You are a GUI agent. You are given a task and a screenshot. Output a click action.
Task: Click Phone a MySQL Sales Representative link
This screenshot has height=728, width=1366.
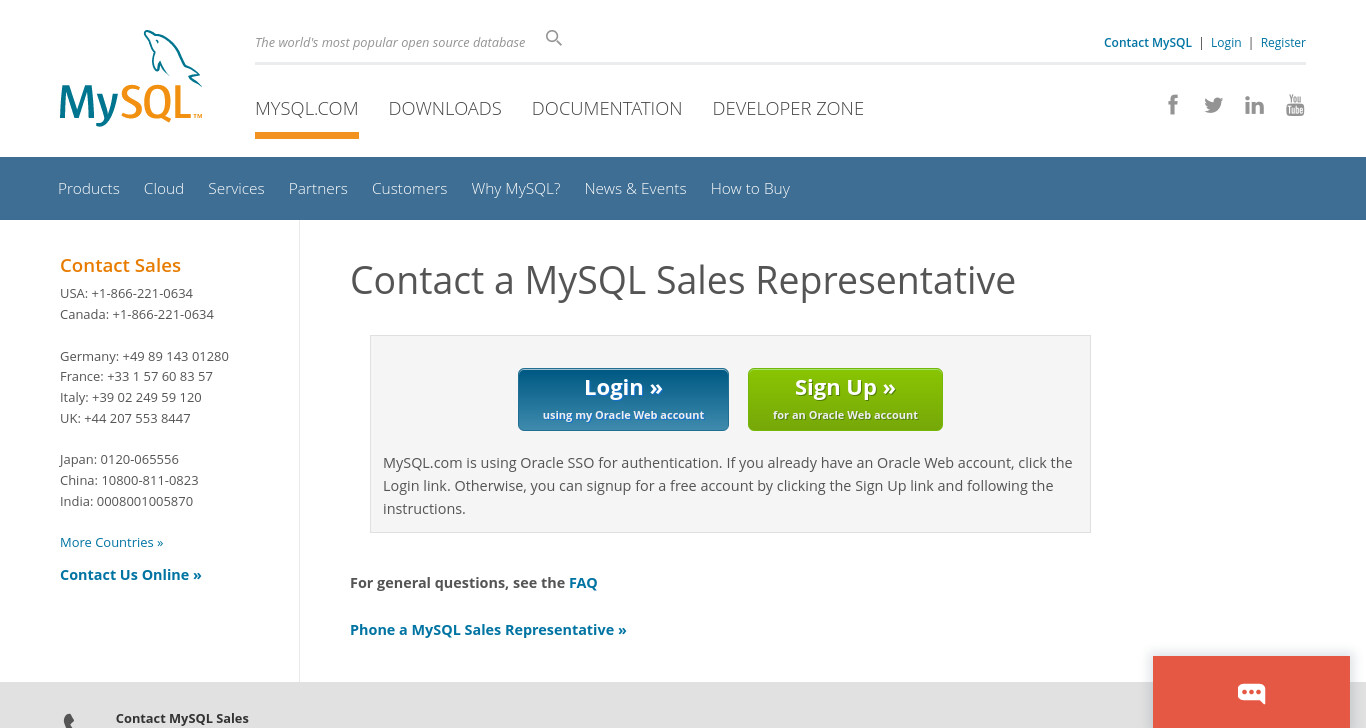point(488,629)
